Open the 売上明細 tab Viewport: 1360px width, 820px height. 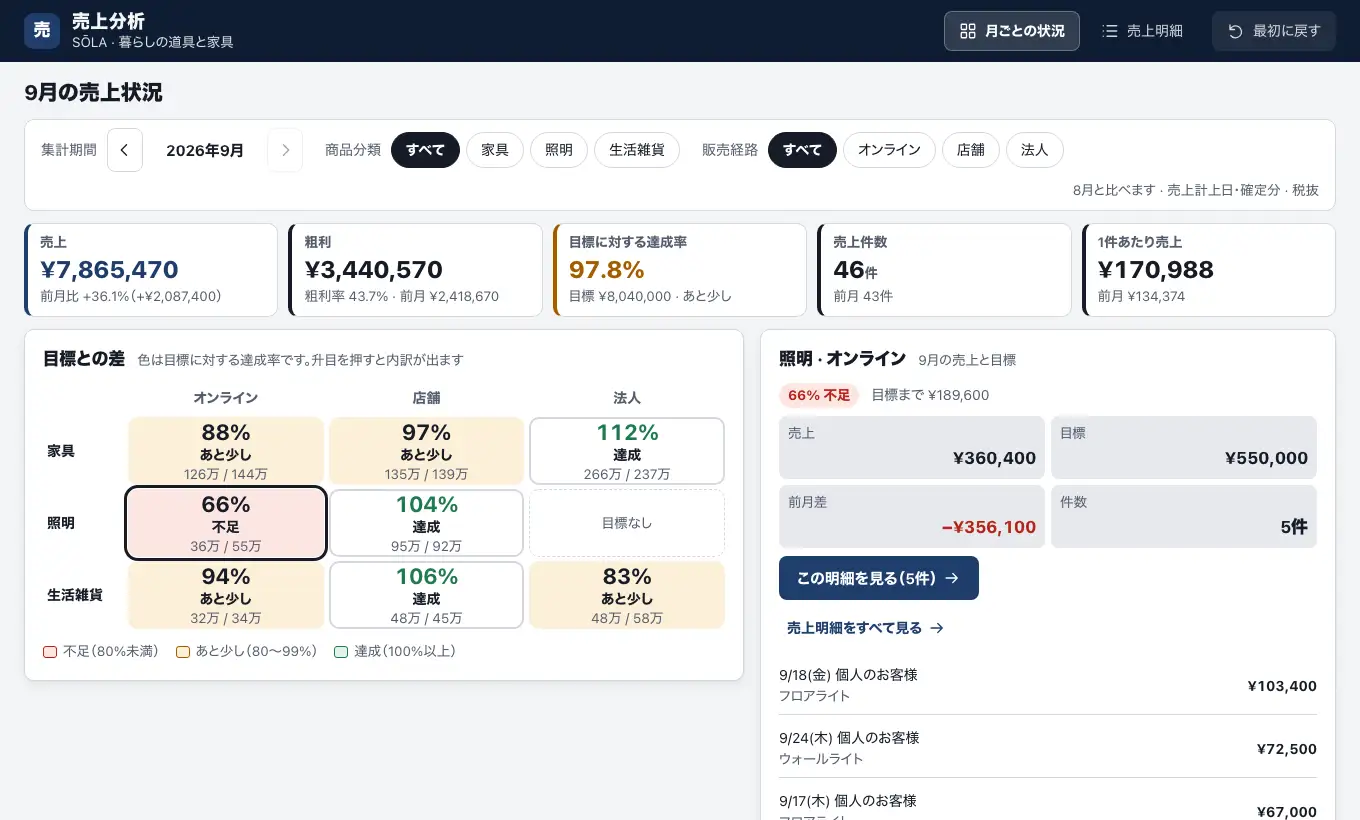(1142, 31)
